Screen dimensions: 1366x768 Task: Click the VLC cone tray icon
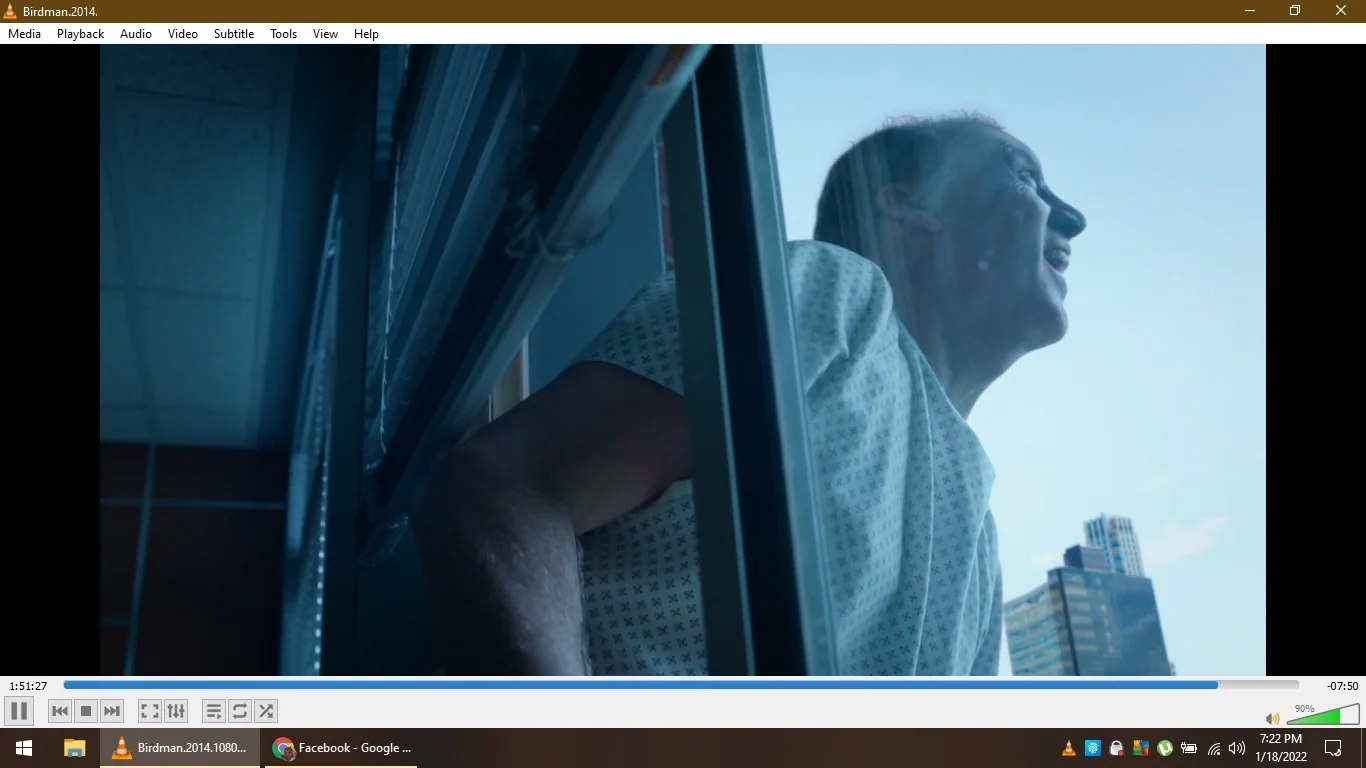click(1069, 748)
